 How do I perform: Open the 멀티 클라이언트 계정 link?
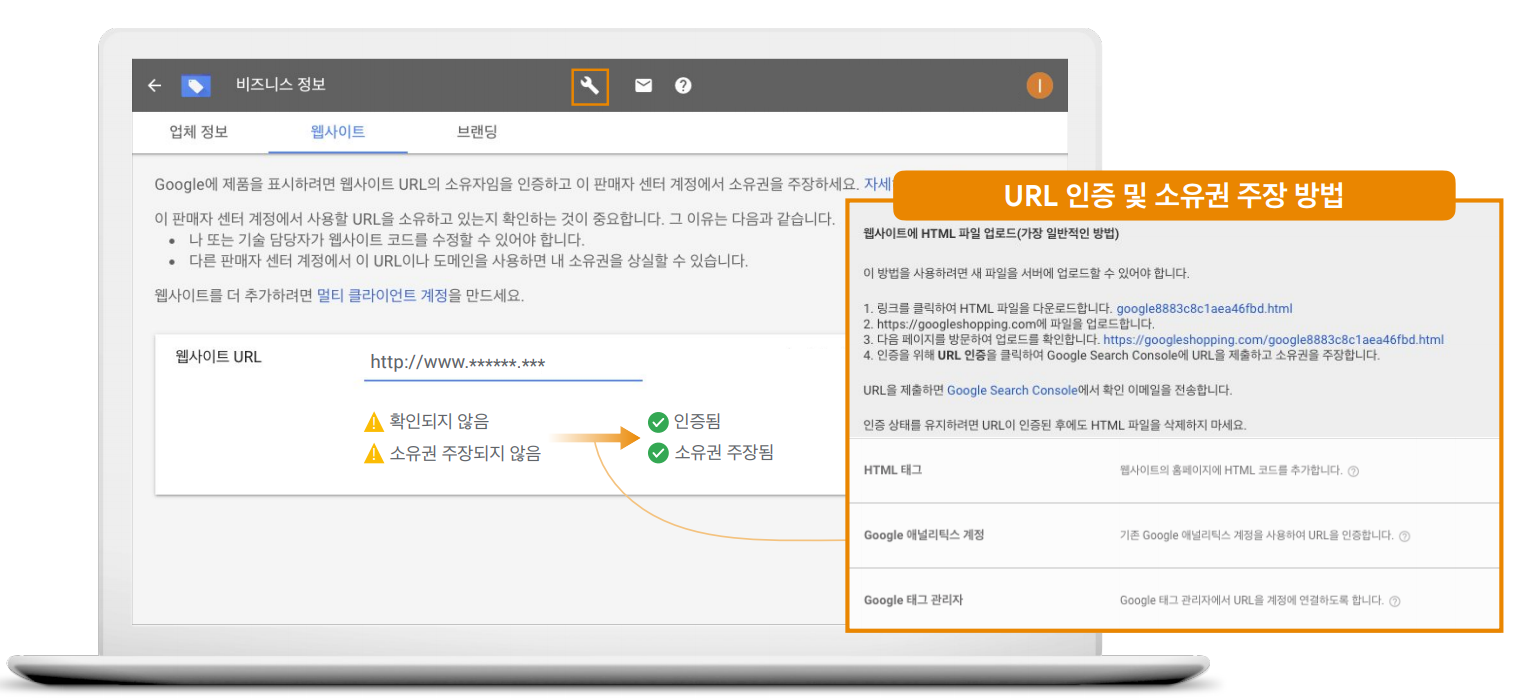click(x=382, y=296)
